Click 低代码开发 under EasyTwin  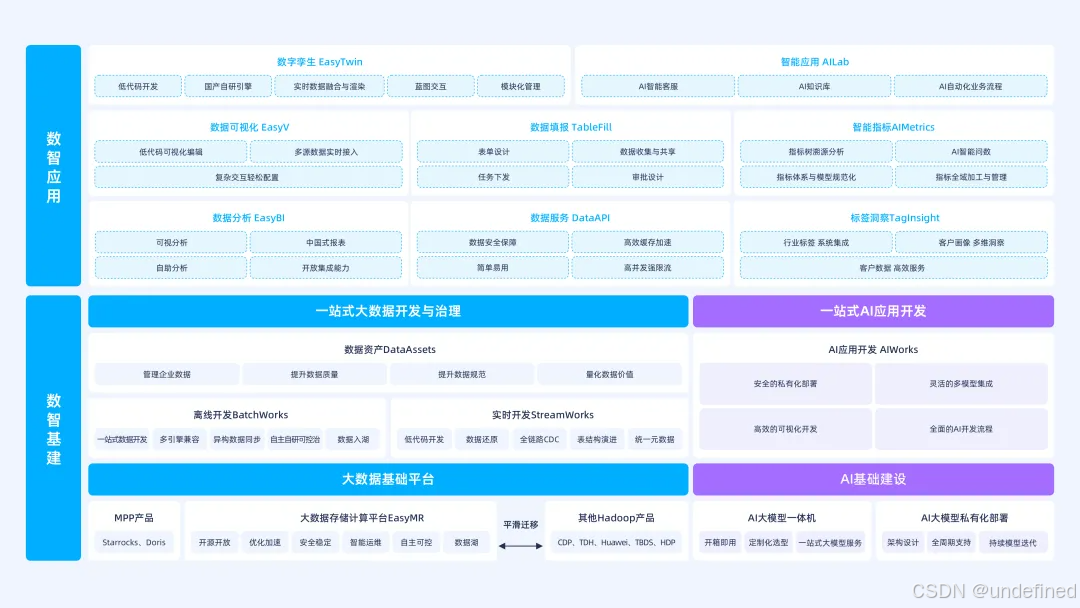(x=138, y=87)
